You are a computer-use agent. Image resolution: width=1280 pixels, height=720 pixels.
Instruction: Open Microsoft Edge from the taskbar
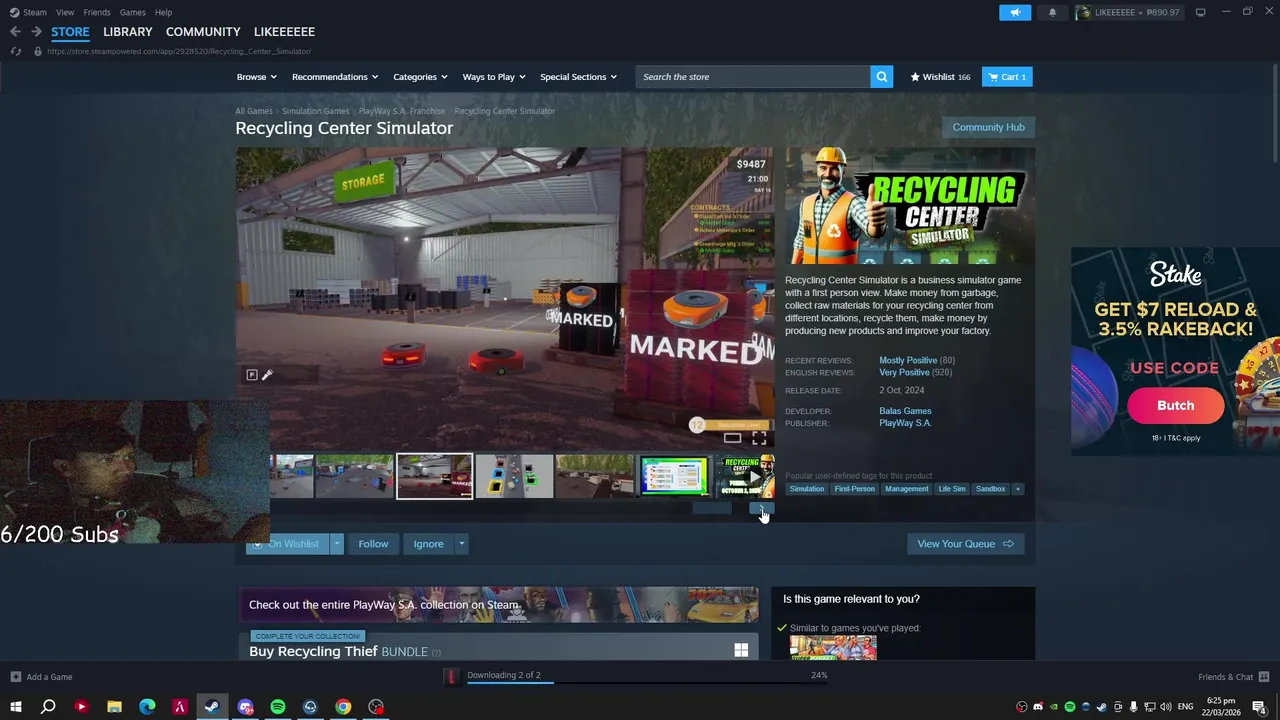(147, 707)
